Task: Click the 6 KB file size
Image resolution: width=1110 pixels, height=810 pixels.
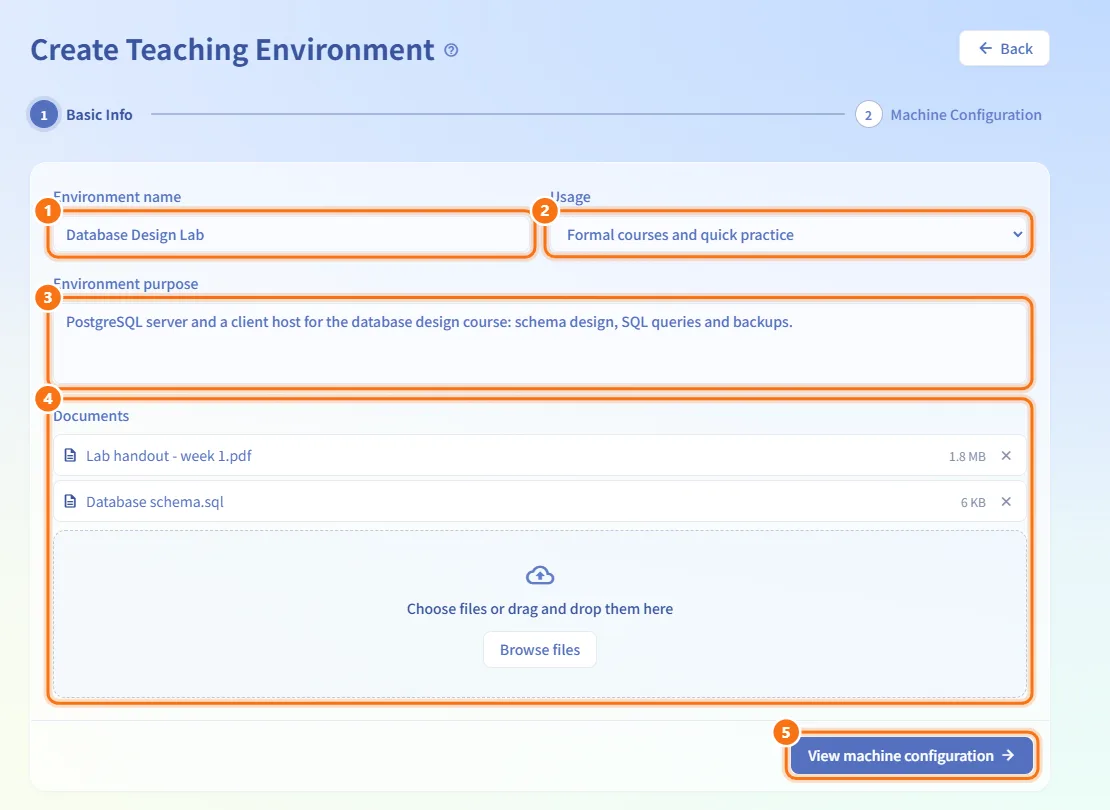Action: click(x=973, y=503)
